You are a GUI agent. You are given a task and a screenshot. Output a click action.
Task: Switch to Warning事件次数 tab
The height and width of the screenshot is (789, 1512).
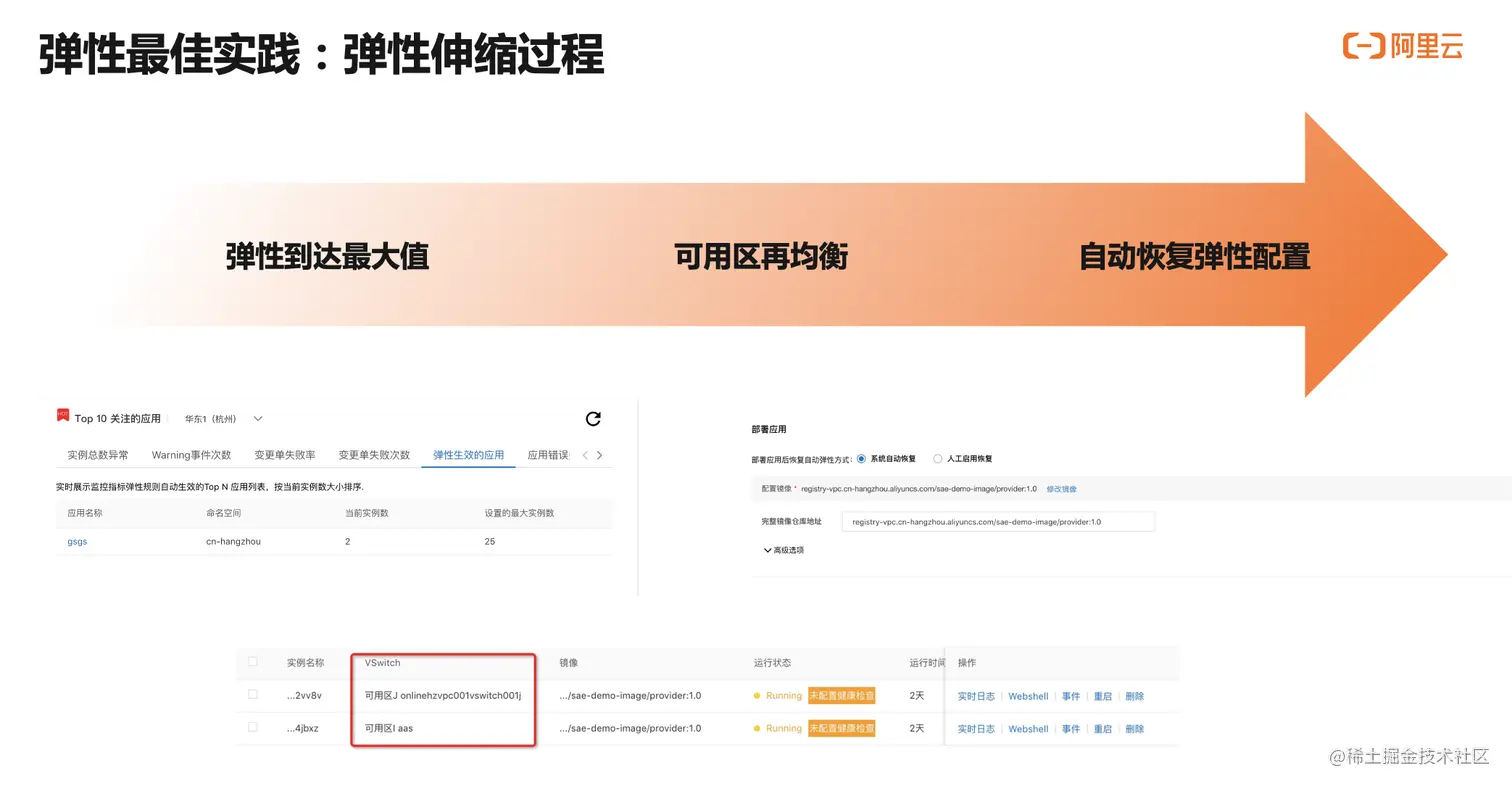click(191, 455)
